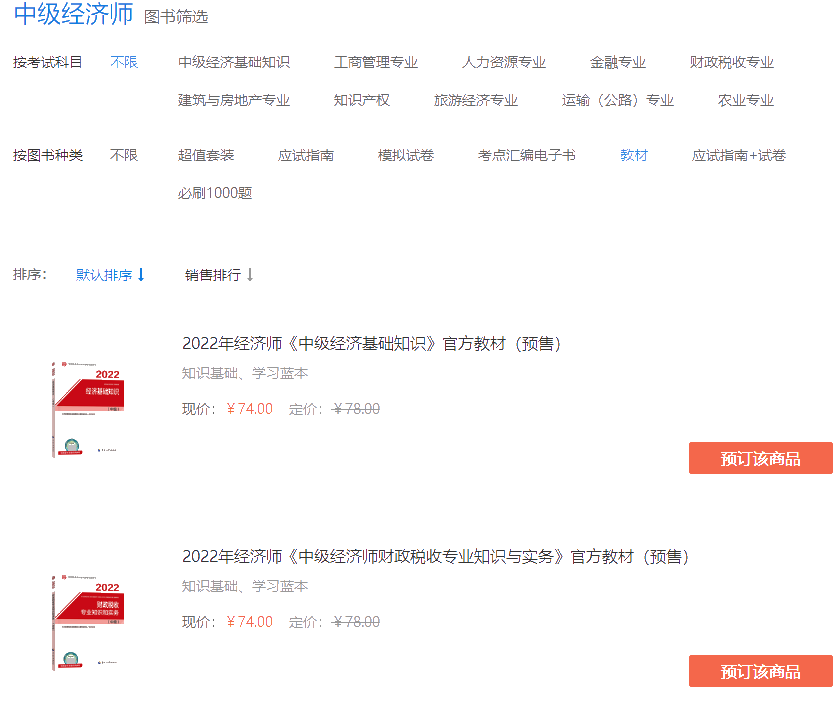Preorder the 中级经济基础知识 official textbook
Viewport: 840px width, 728px height.
[x=762, y=458]
